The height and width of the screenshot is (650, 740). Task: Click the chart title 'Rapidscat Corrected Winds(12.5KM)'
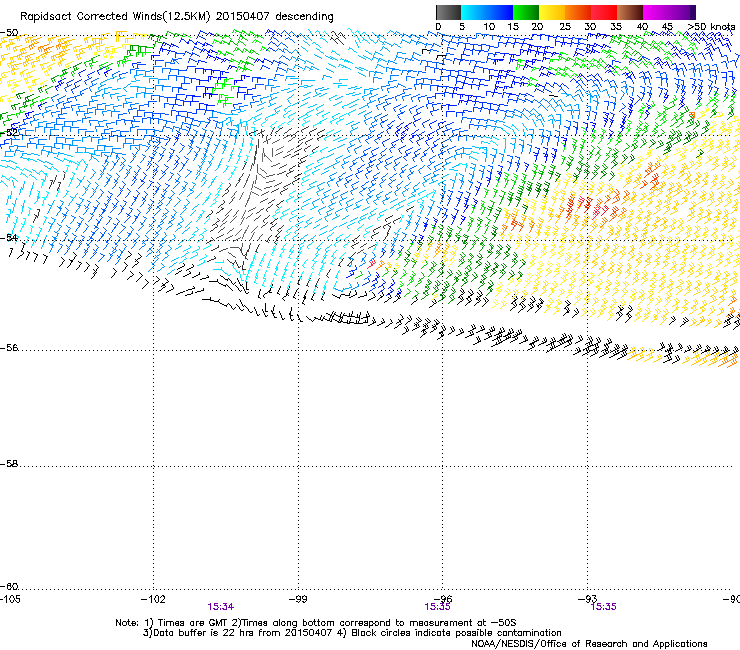115,17
